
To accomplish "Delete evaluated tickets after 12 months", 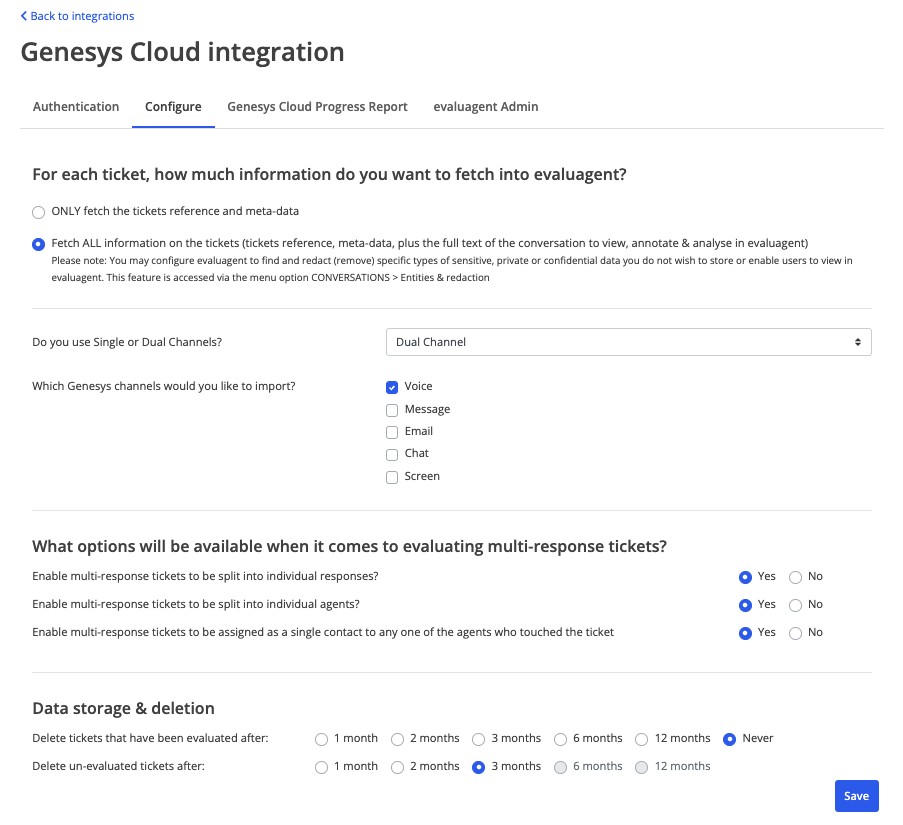I will [642, 739].
